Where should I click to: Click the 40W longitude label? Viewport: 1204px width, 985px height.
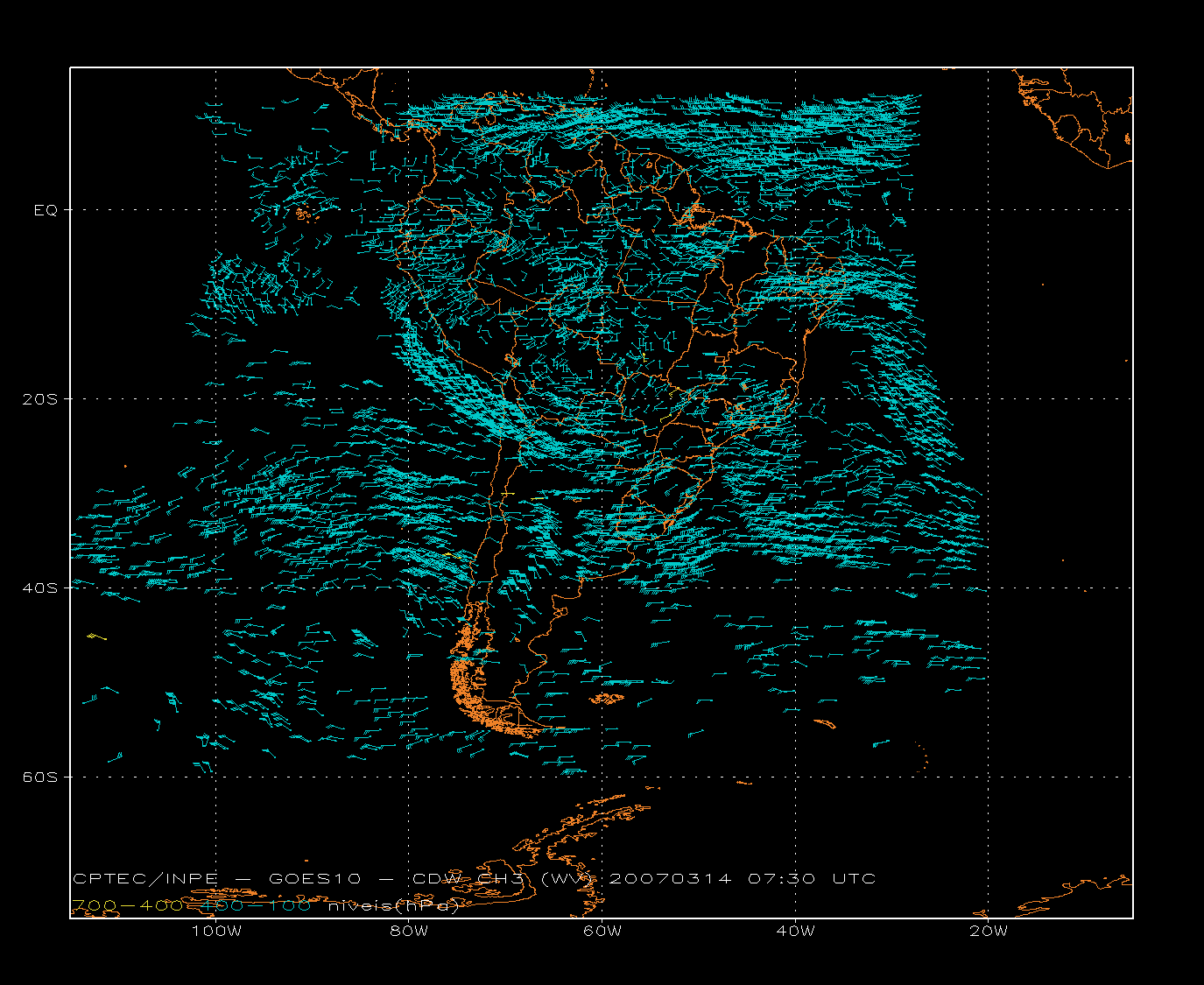[795, 931]
